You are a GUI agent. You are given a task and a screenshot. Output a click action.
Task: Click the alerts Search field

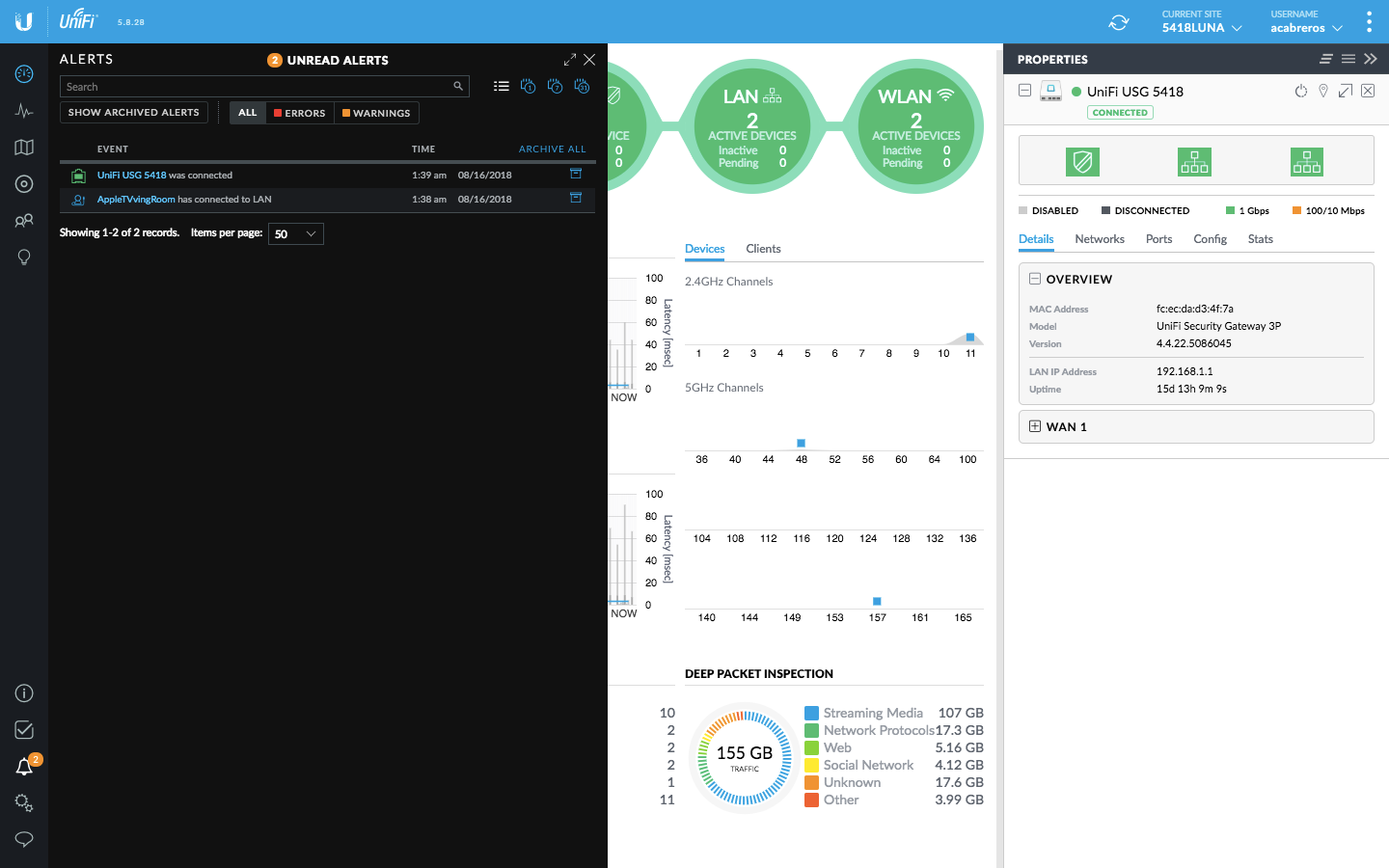click(x=256, y=87)
